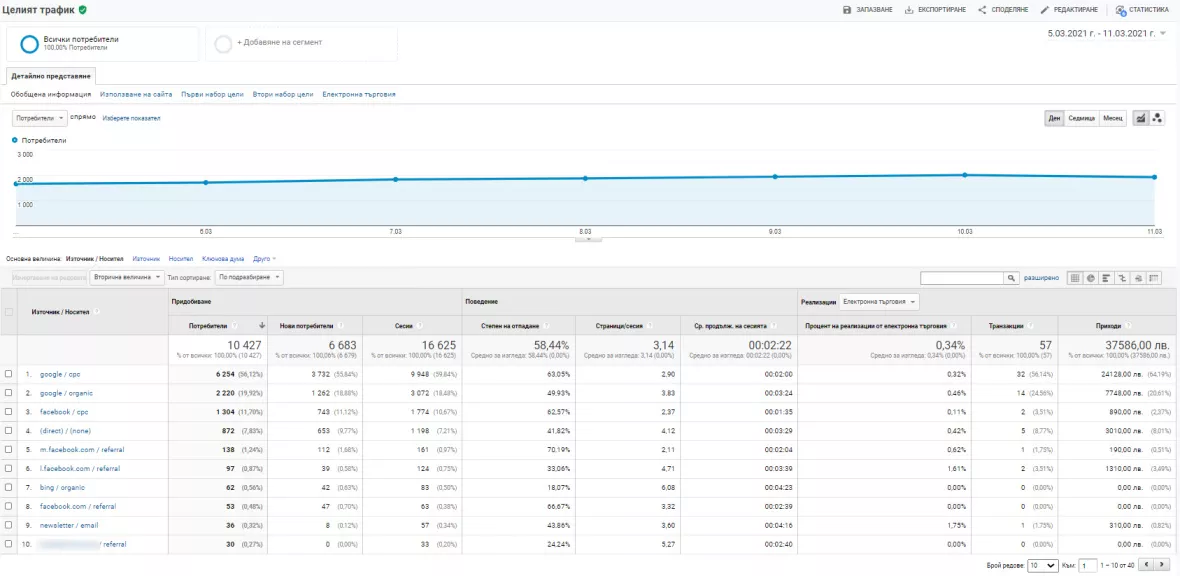The image size is (1180, 576).
Task: Click the Редактиране pencil icon
Action: [x=1045, y=10]
